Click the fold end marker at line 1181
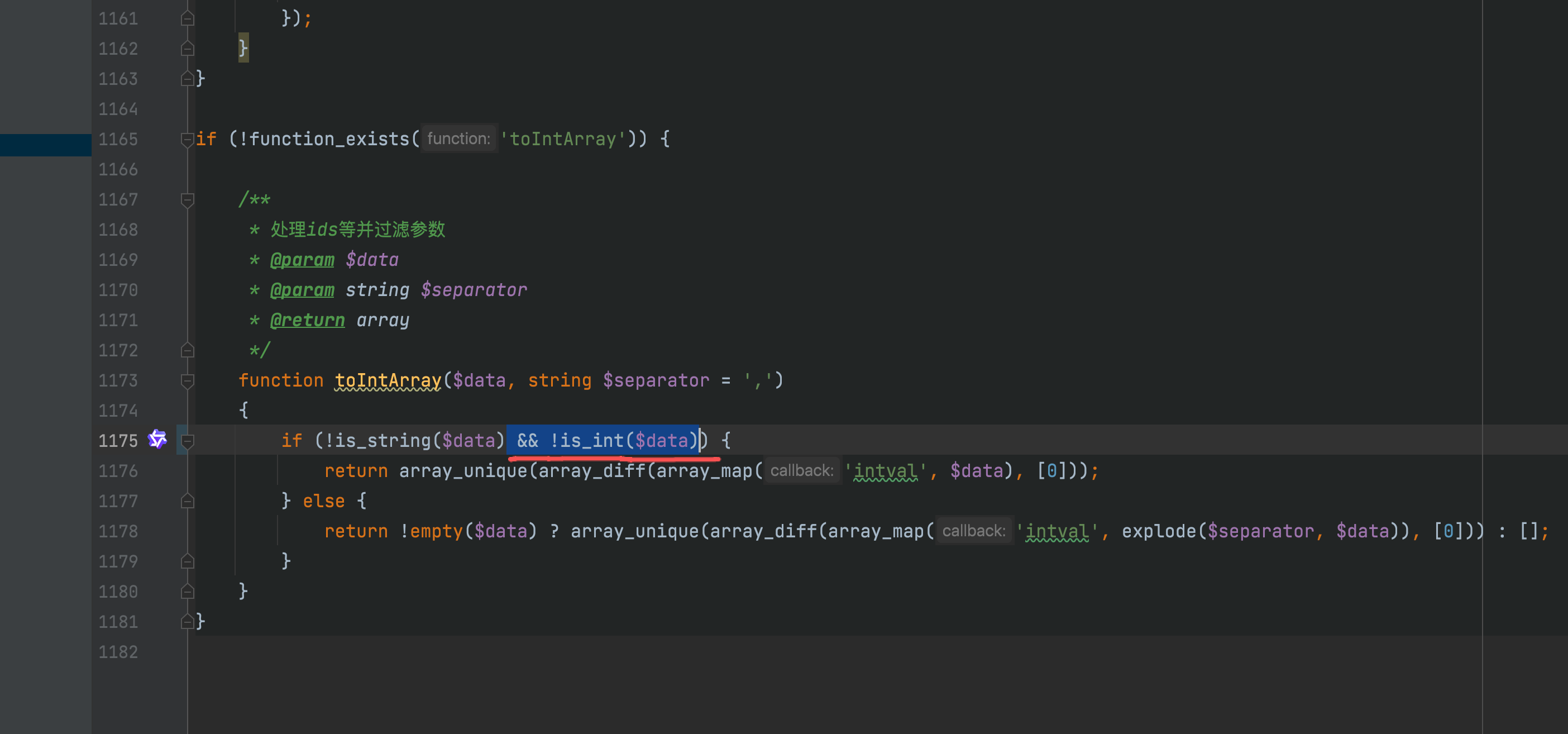 pyautogui.click(x=188, y=621)
